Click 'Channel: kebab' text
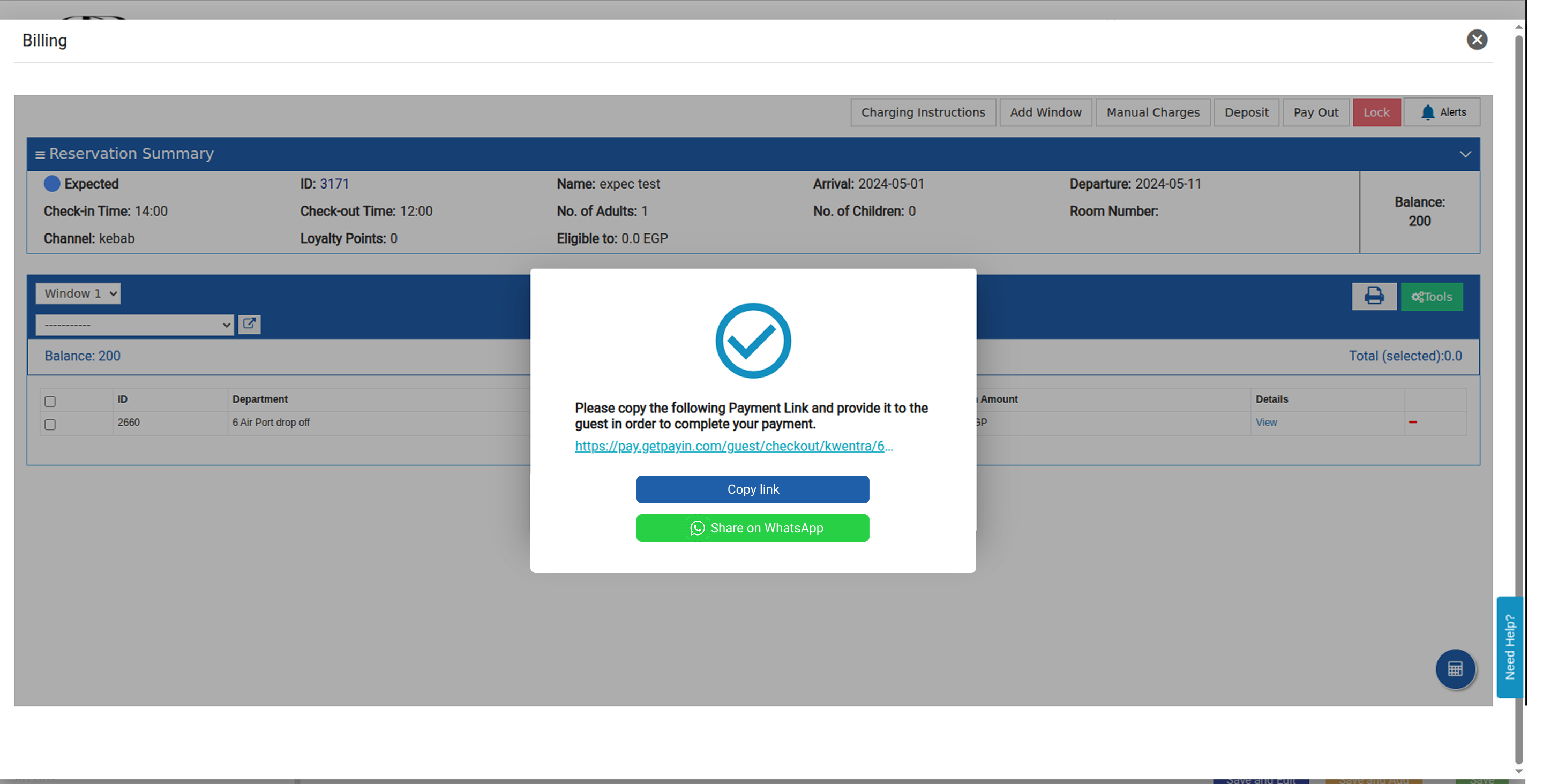The width and height of the screenshot is (1543, 784). [89, 238]
